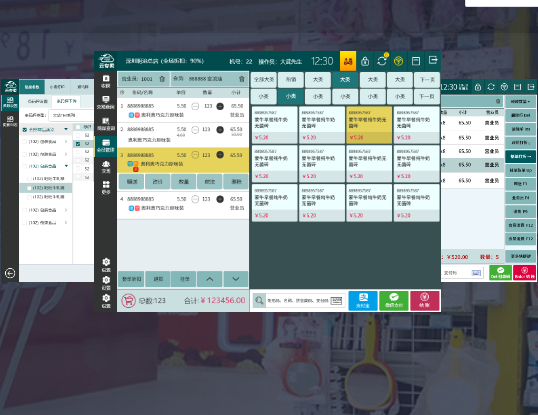Click the red cash collect button
This screenshot has width=538, height=415.
pos(424,301)
